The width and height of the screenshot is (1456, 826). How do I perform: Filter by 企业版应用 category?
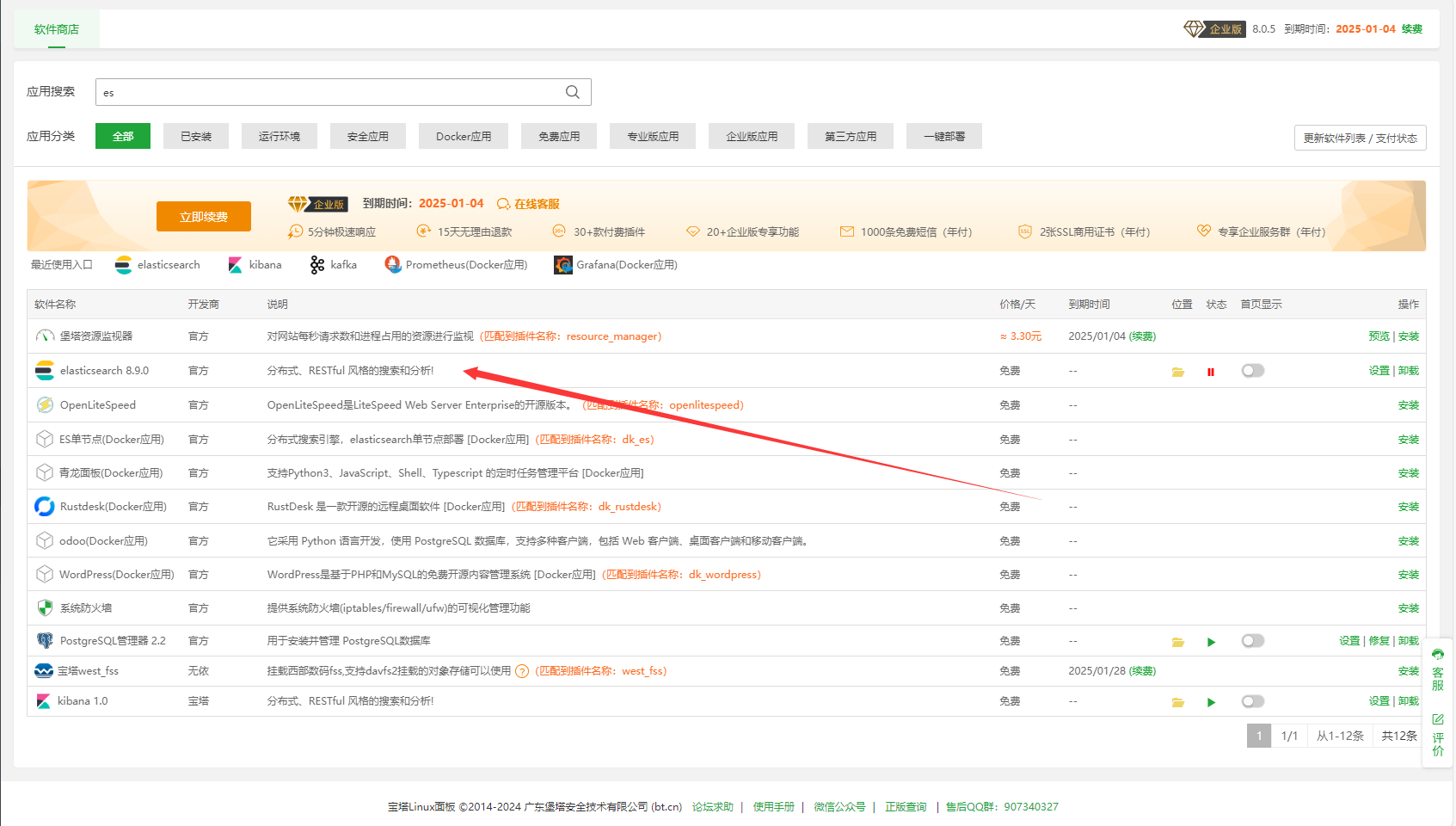click(752, 136)
